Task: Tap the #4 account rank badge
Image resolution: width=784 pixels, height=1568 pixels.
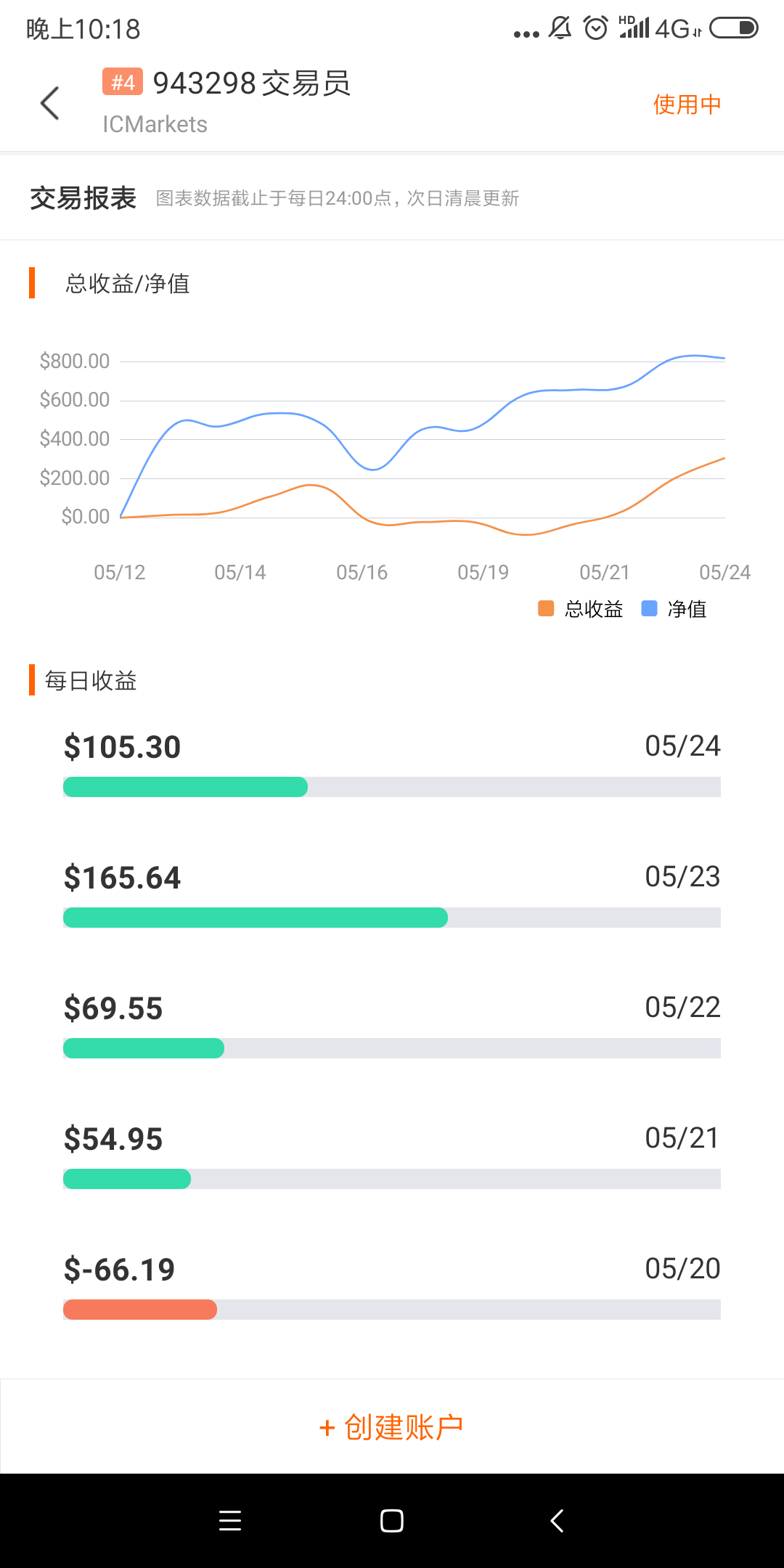Action: click(123, 82)
